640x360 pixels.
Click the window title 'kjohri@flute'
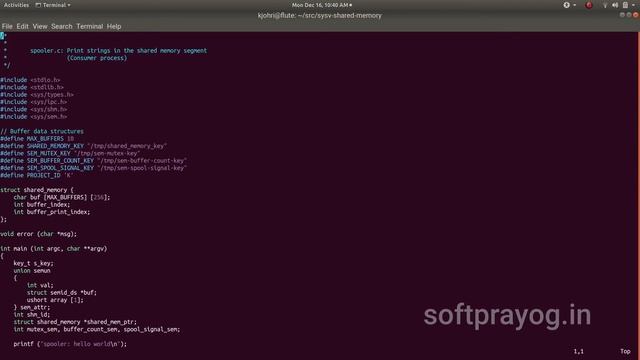pyautogui.click(x=320, y=16)
